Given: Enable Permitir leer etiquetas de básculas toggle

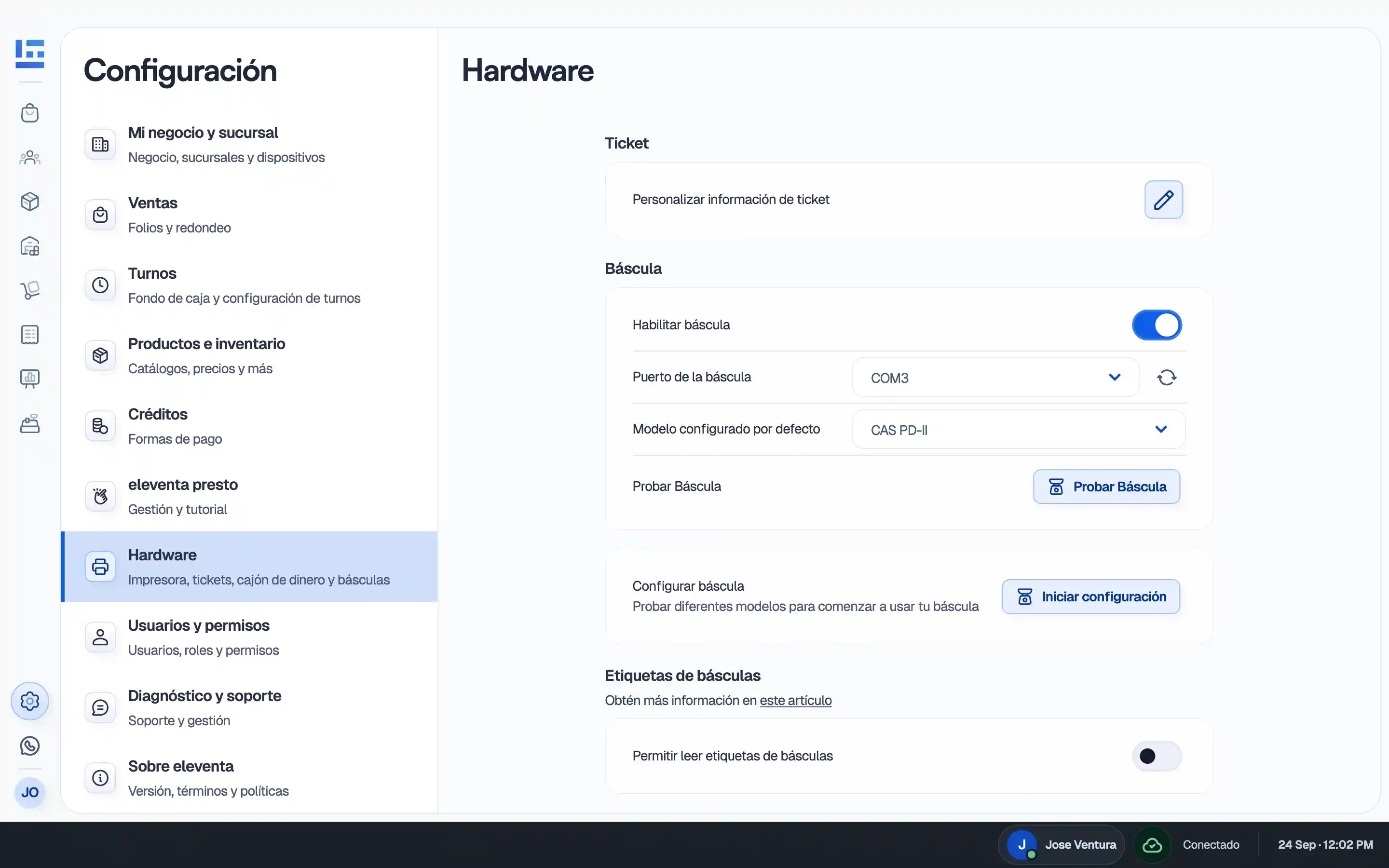Looking at the screenshot, I should [x=1157, y=756].
